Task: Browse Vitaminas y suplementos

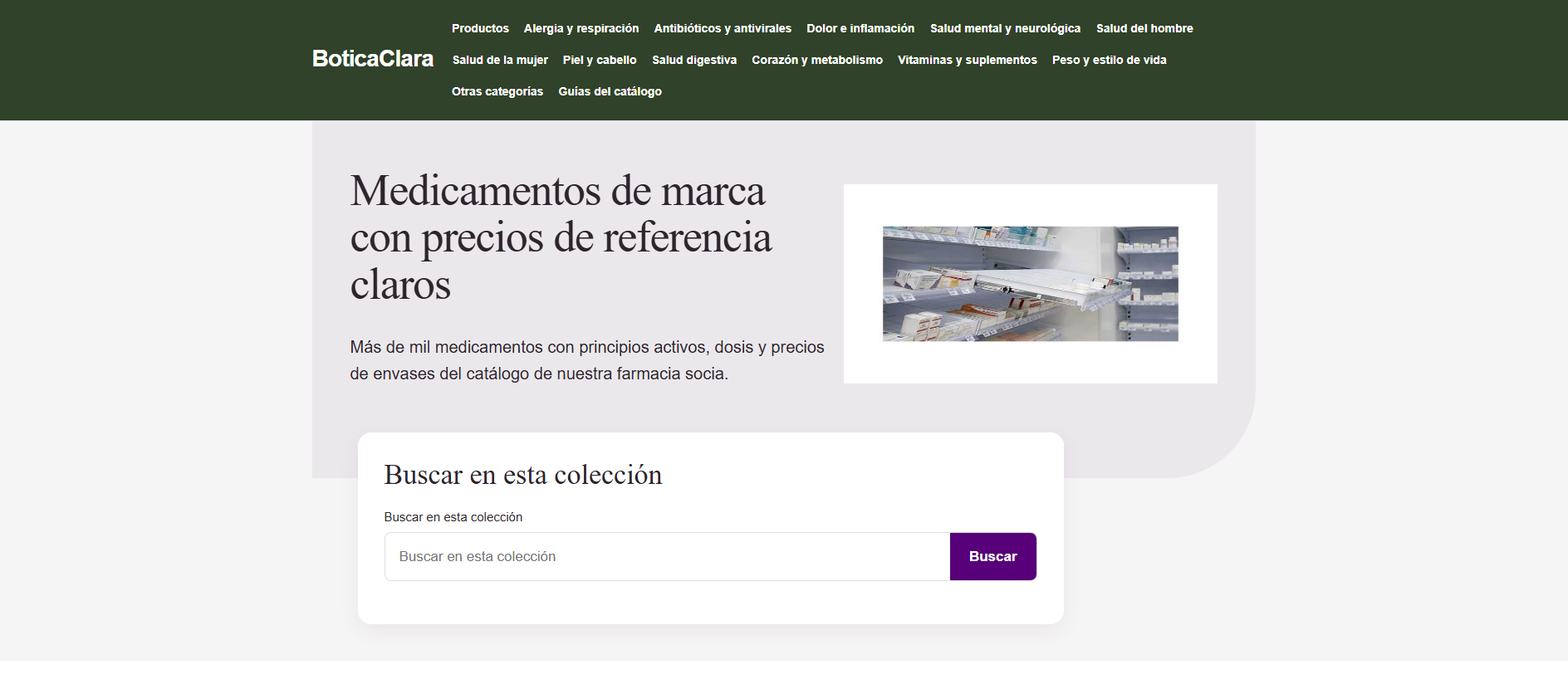Action: [968, 60]
